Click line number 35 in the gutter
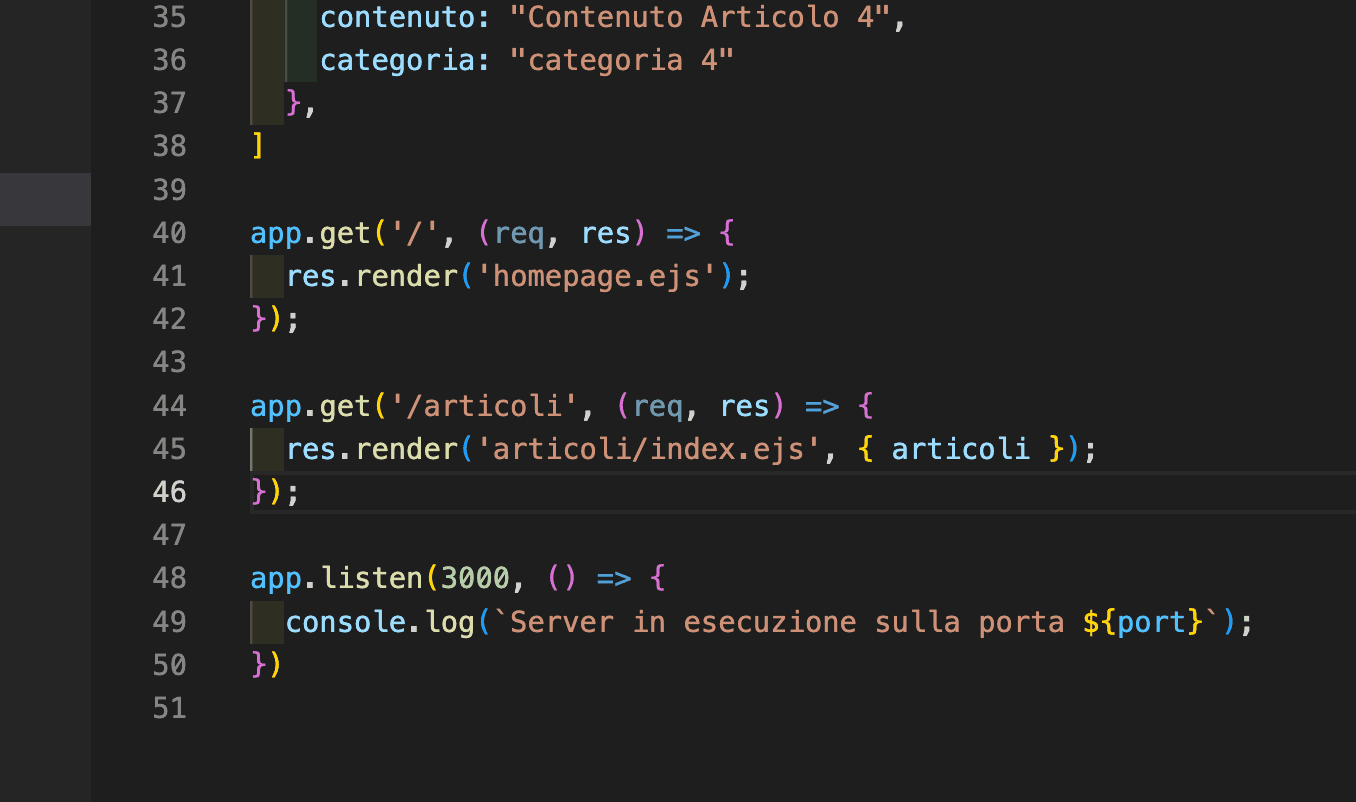Image resolution: width=1356 pixels, height=802 pixels. [169, 17]
